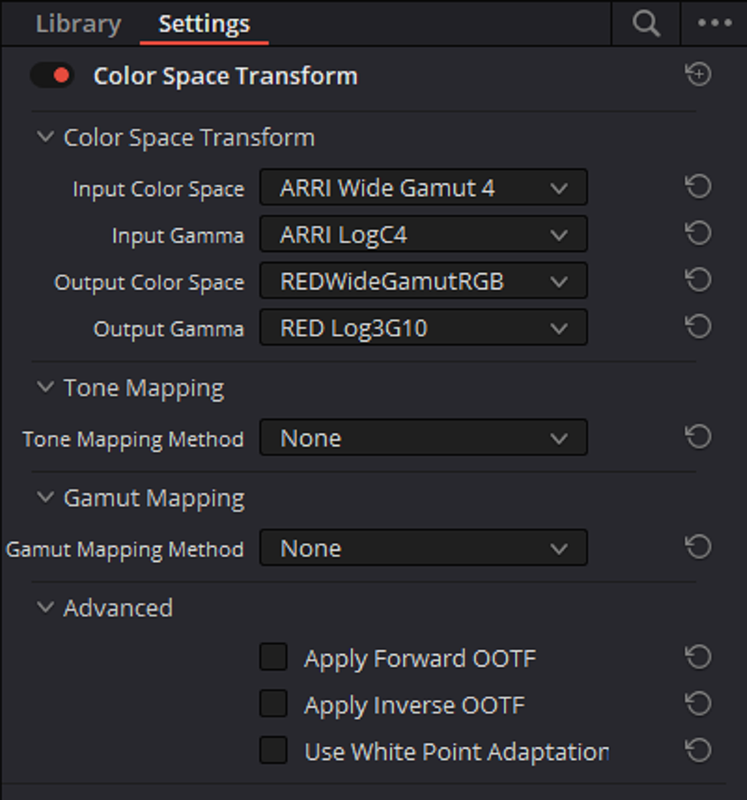747x800 pixels.
Task: Reset the Input Color Space value
Action: [698, 186]
